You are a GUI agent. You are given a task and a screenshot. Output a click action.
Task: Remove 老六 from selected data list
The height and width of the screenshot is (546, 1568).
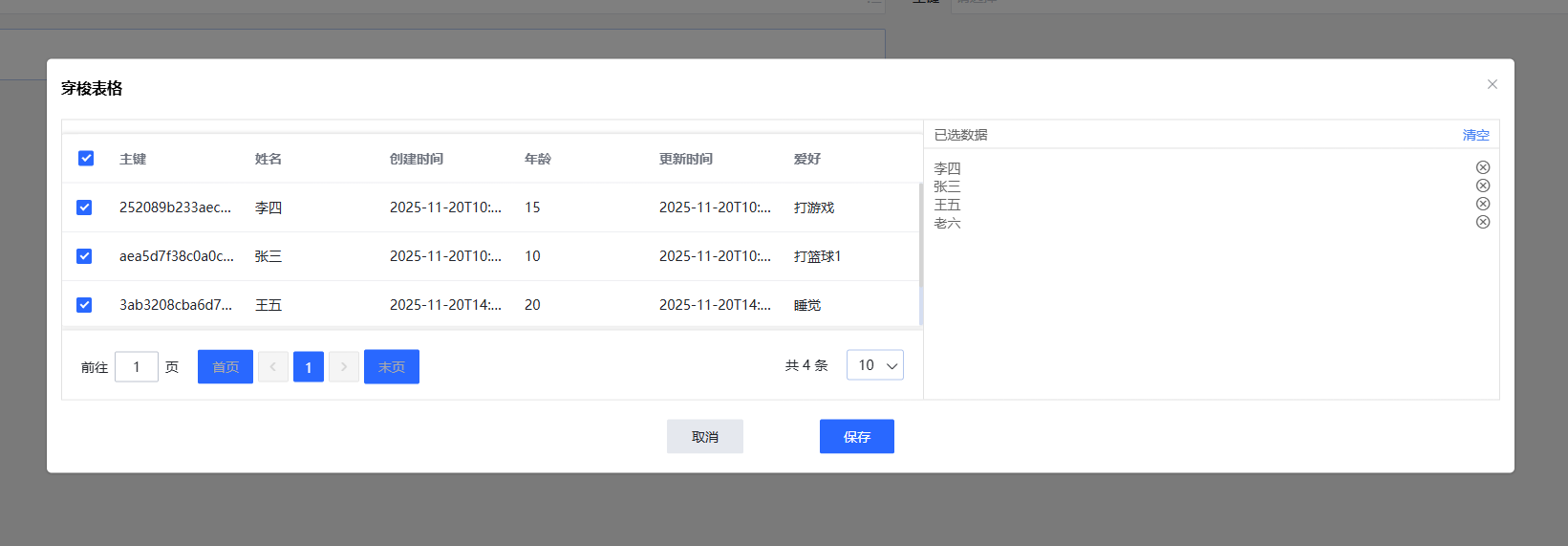click(x=1482, y=222)
